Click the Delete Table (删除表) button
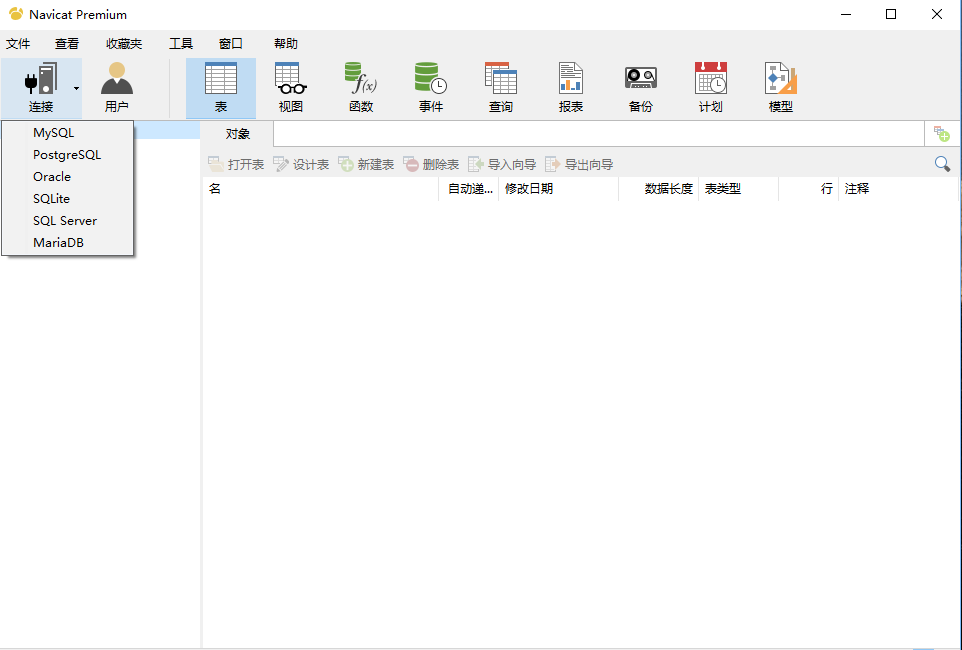 (x=431, y=164)
